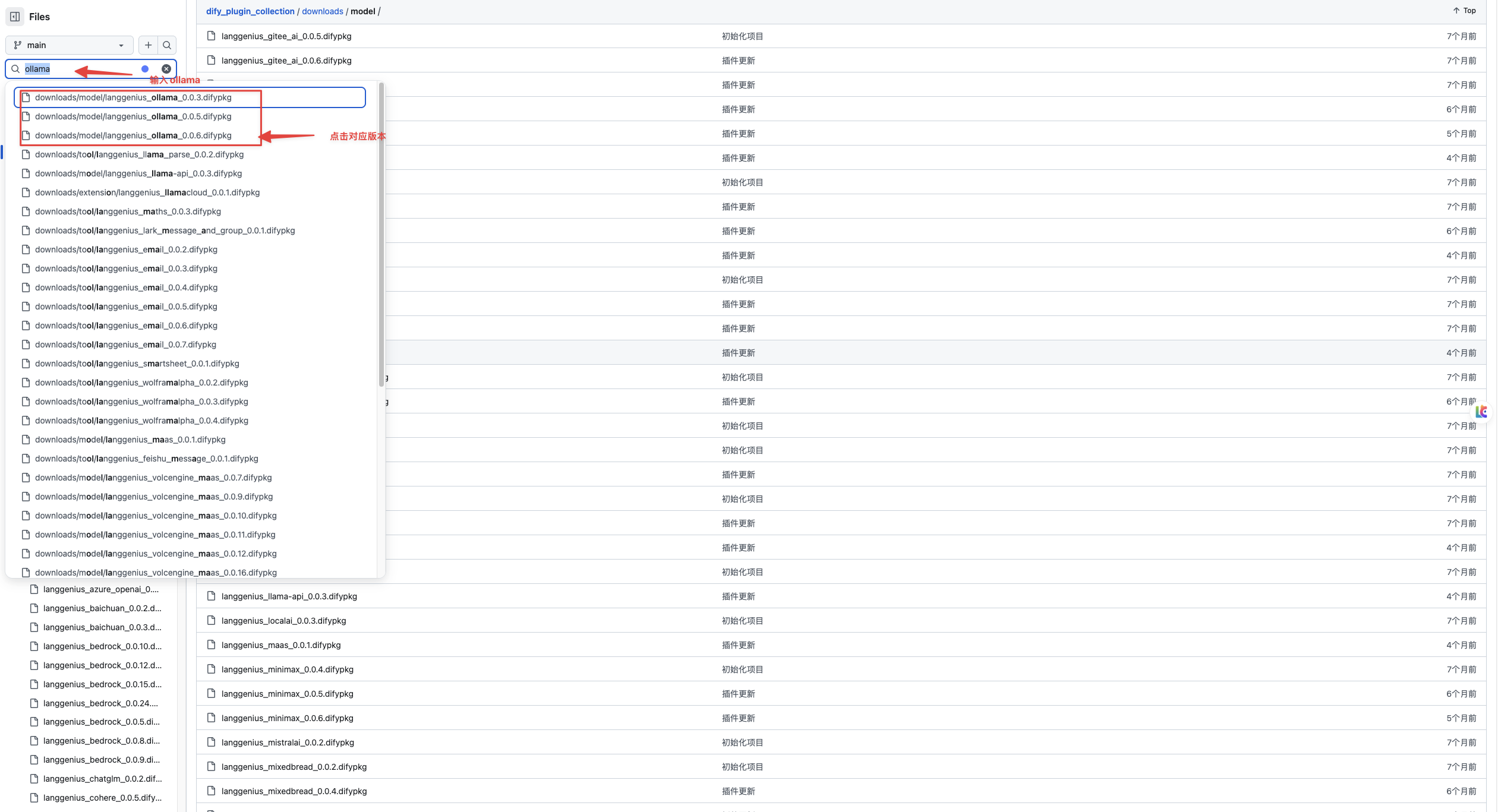Image resolution: width=1498 pixels, height=812 pixels.
Task: Click file icon of volcengine_maas_0.0.9 result
Action: tap(26, 497)
